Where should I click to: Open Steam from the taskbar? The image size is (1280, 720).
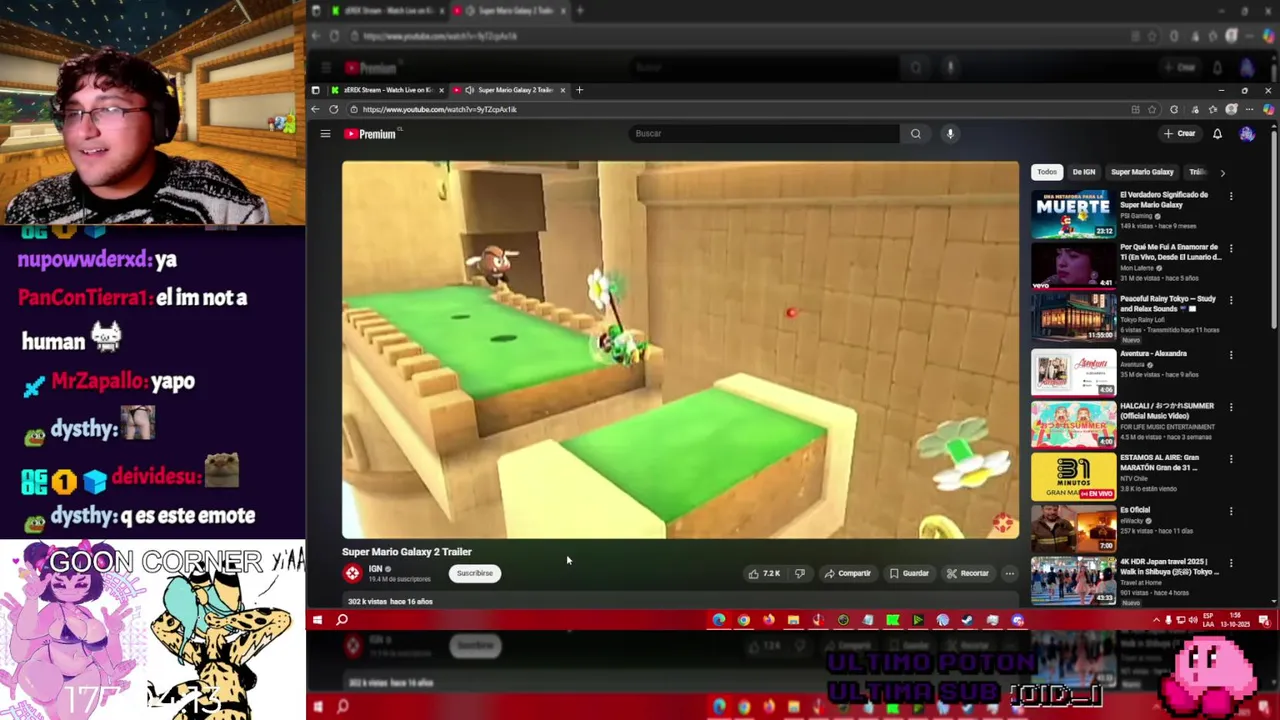967,620
